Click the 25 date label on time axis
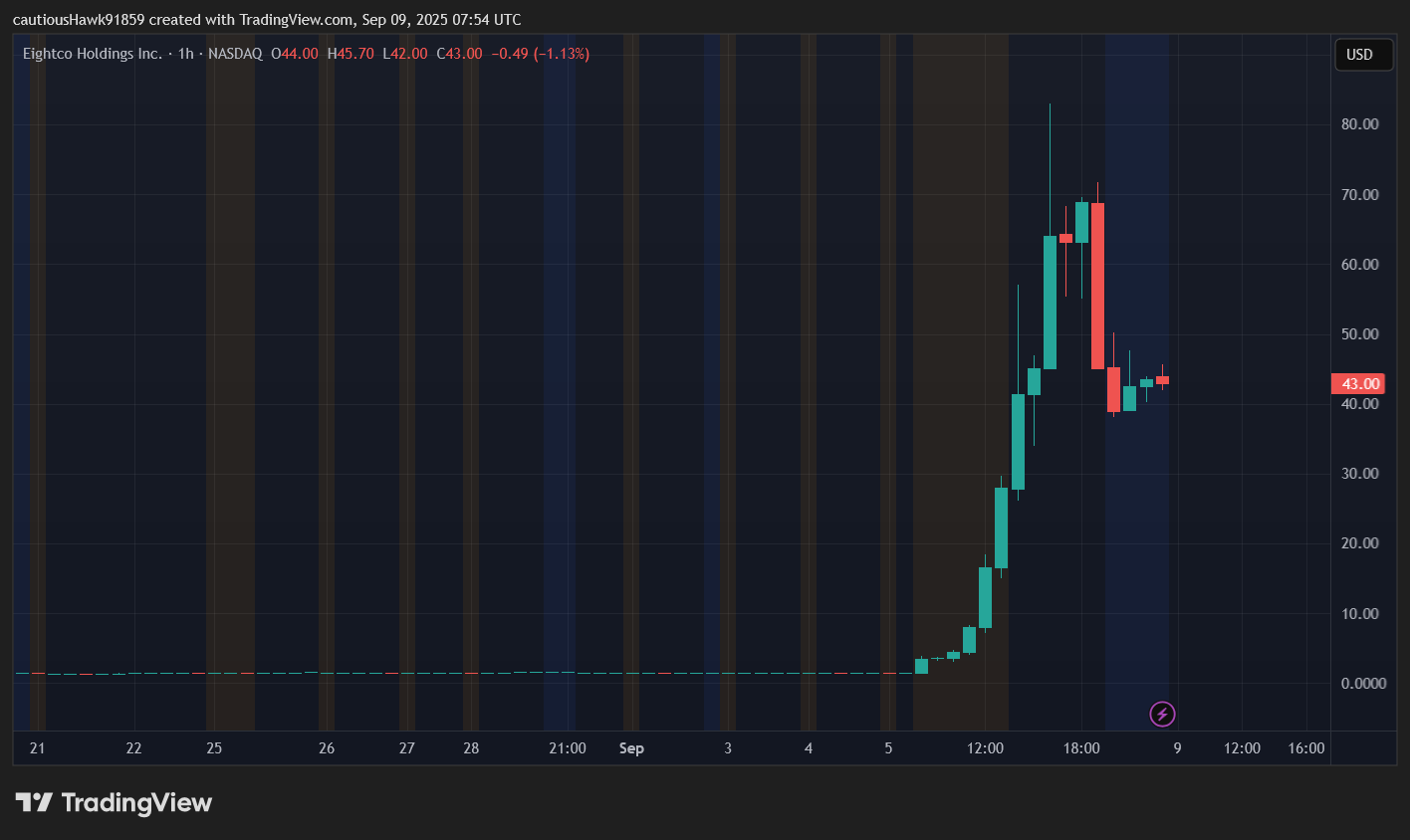This screenshot has width=1410, height=840. [214, 748]
